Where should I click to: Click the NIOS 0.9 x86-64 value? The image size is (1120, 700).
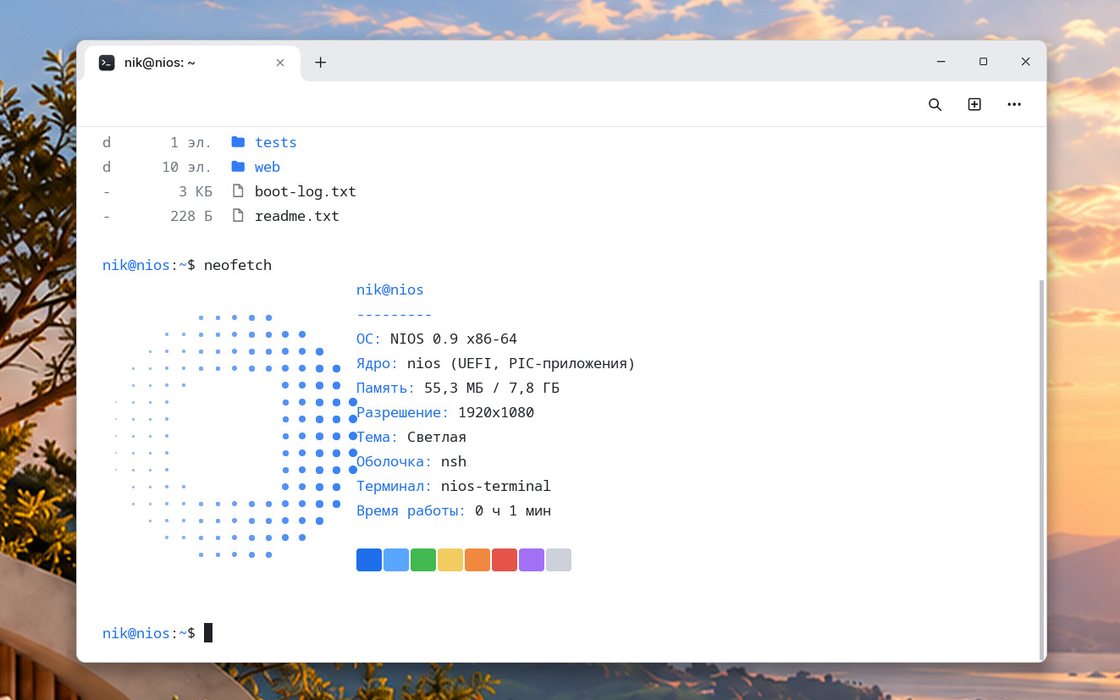click(454, 339)
